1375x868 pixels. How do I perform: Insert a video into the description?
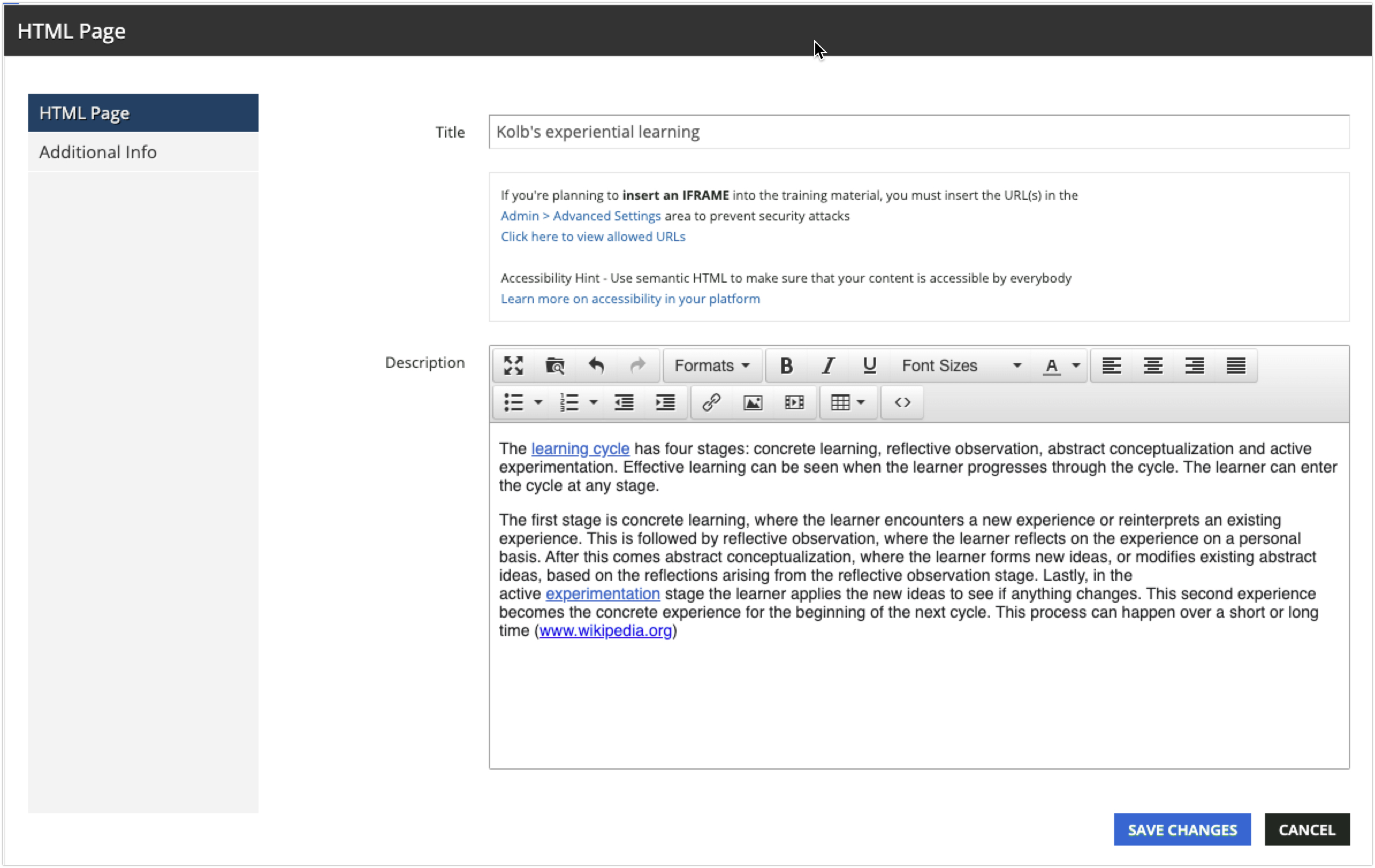[794, 402]
